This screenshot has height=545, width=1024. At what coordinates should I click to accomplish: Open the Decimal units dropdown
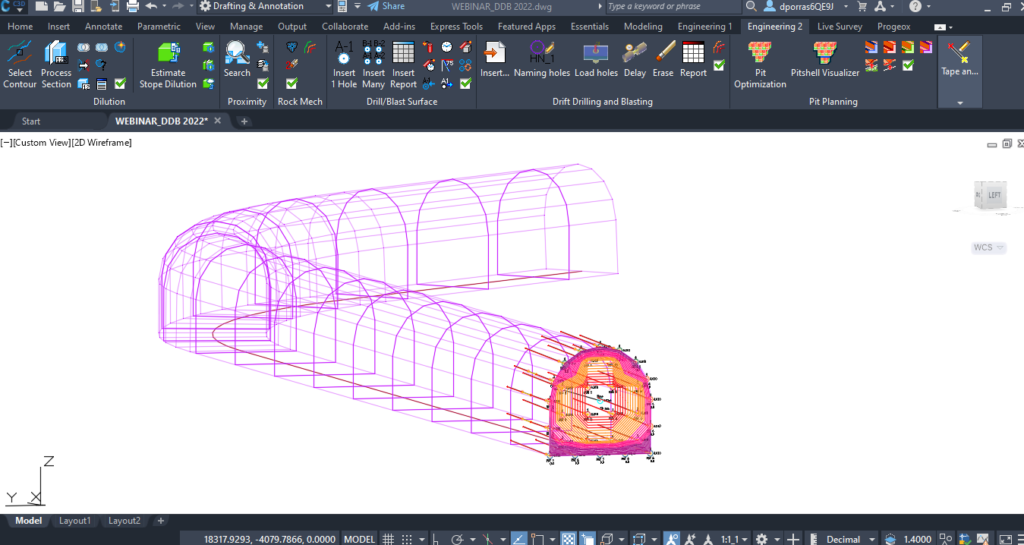(850, 539)
